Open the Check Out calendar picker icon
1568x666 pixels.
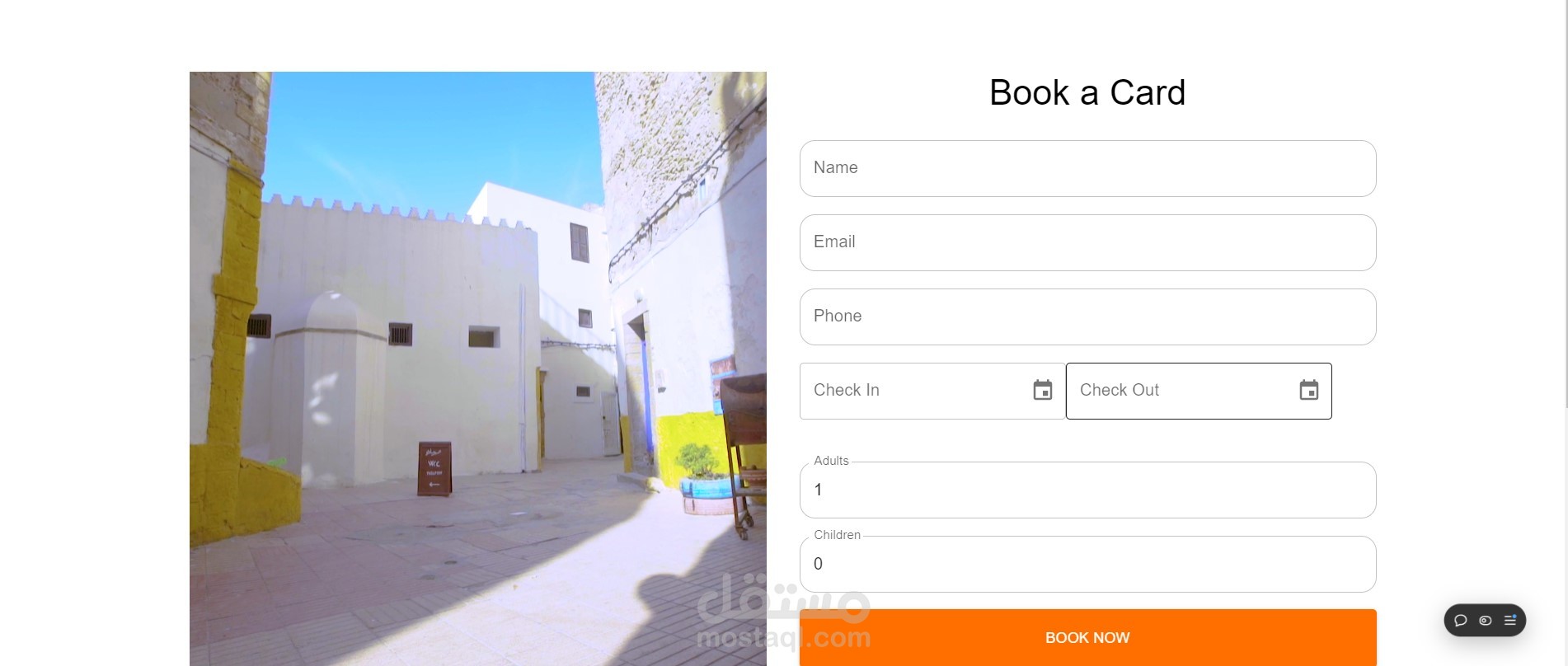tap(1309, 390)
